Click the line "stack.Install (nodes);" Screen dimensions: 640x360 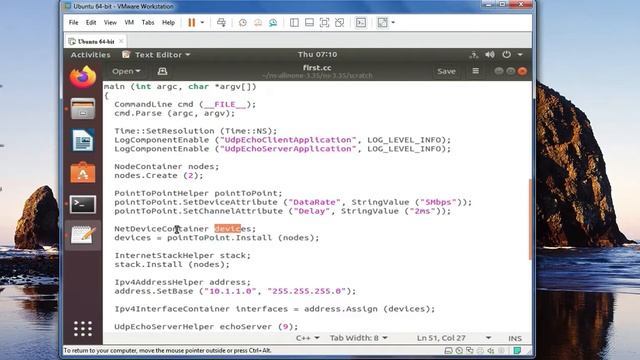coord(172,264)
